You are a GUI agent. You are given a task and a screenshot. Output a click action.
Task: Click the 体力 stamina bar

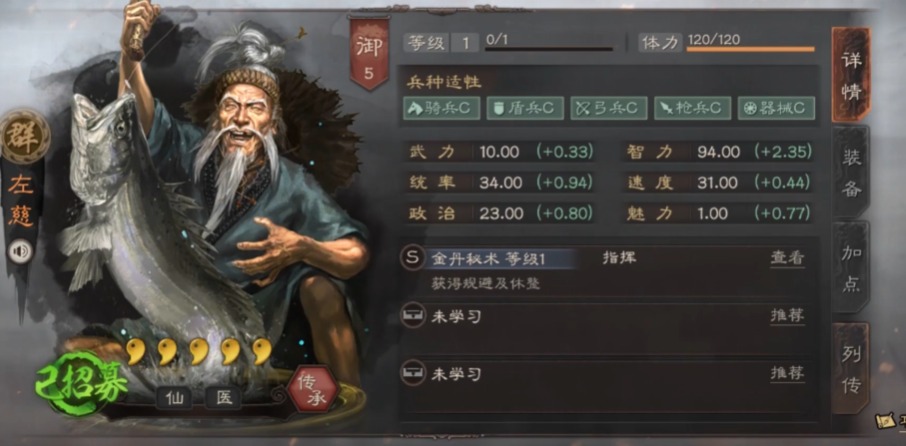pos(751,49)
